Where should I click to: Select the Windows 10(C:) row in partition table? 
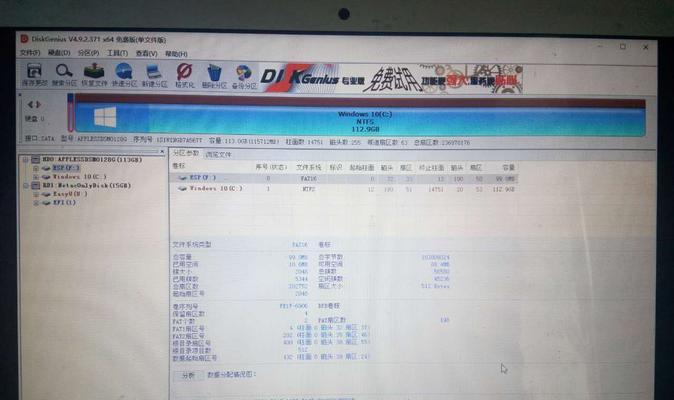[x=343, y=189]
